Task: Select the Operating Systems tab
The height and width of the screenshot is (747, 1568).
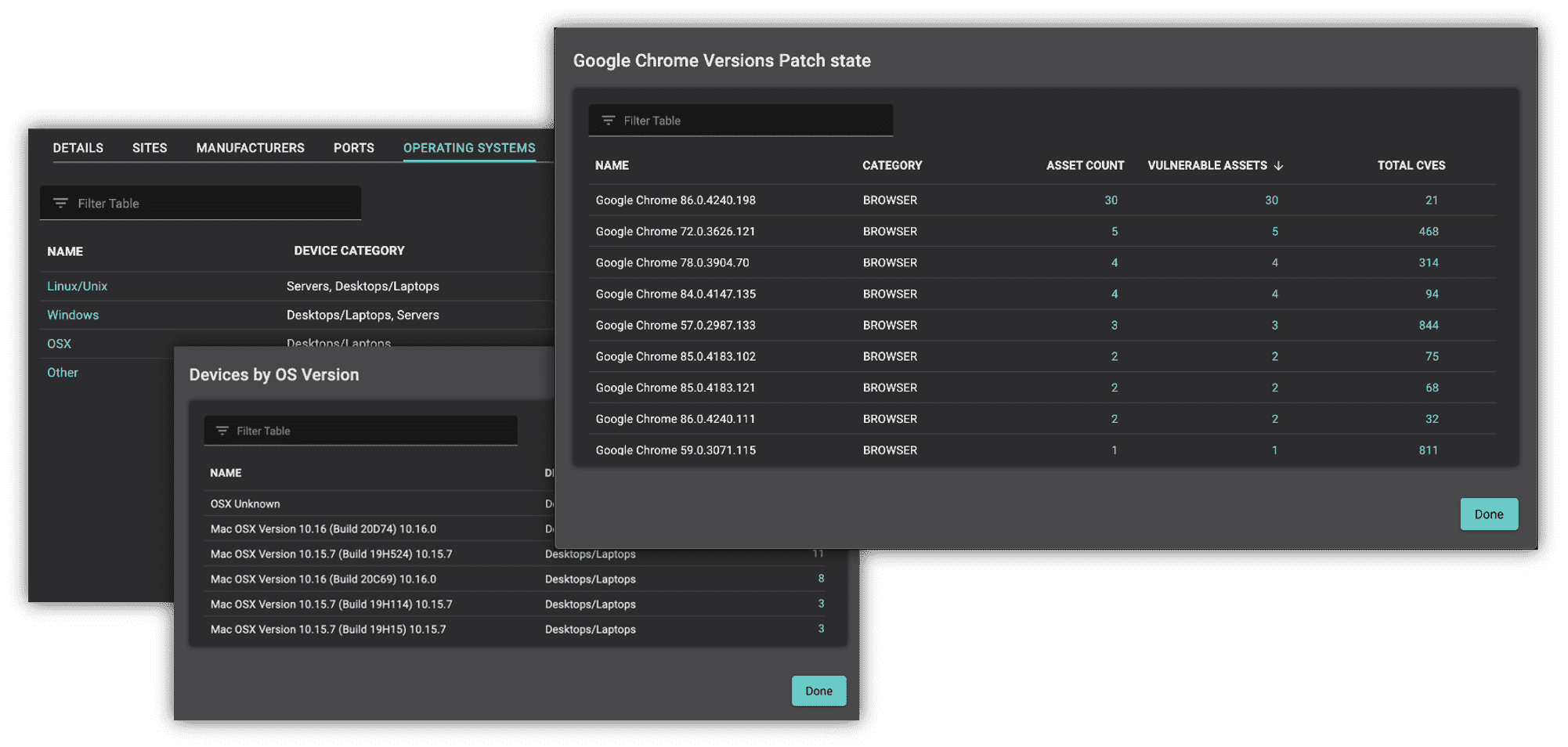Action: tap(469, 148)
